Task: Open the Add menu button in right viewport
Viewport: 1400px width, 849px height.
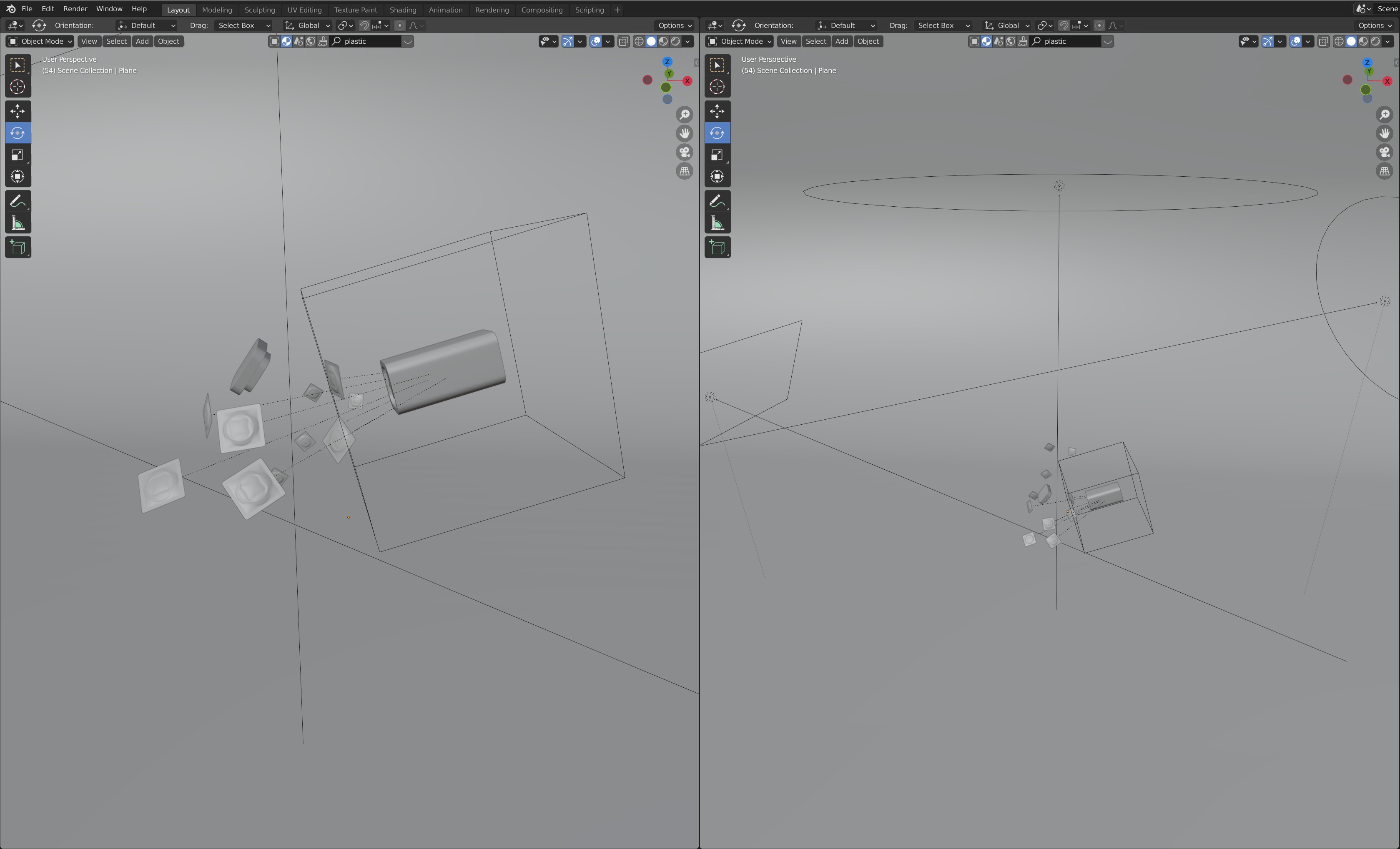Action: coord(841,41)
